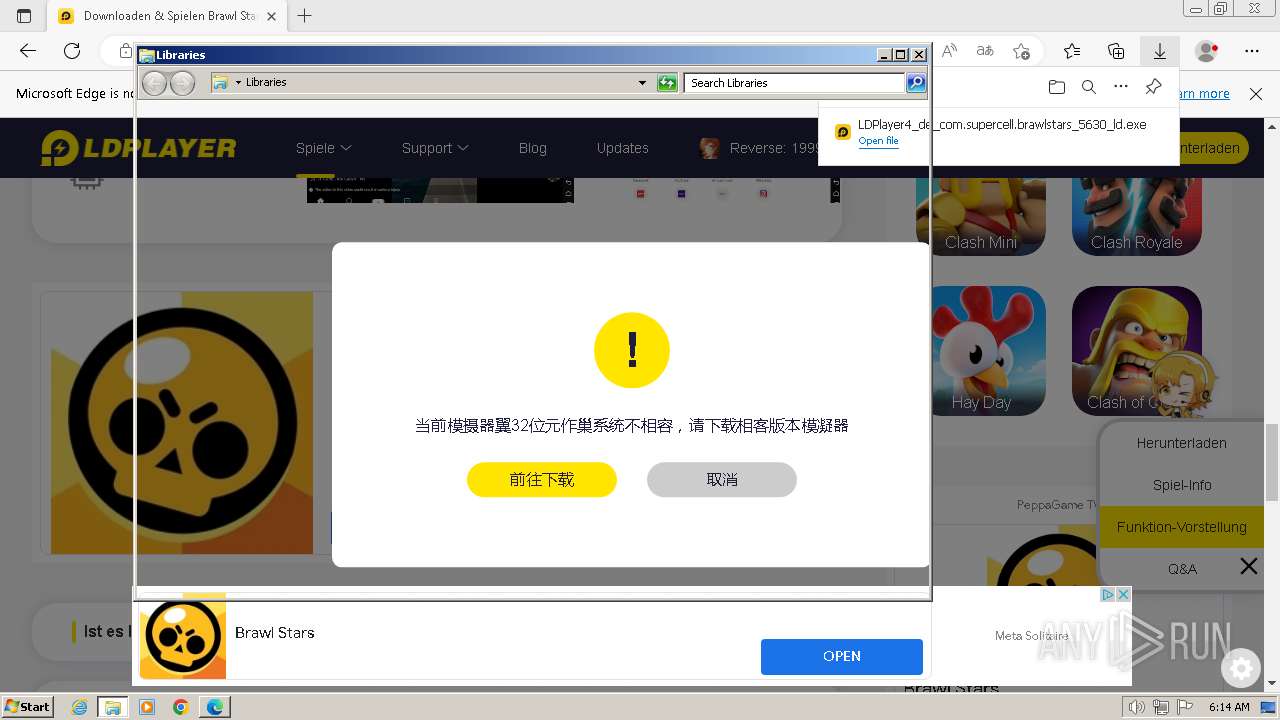Click Libraries window back arrow
Screen dimensions: 1280x720
tap(154, 83)
